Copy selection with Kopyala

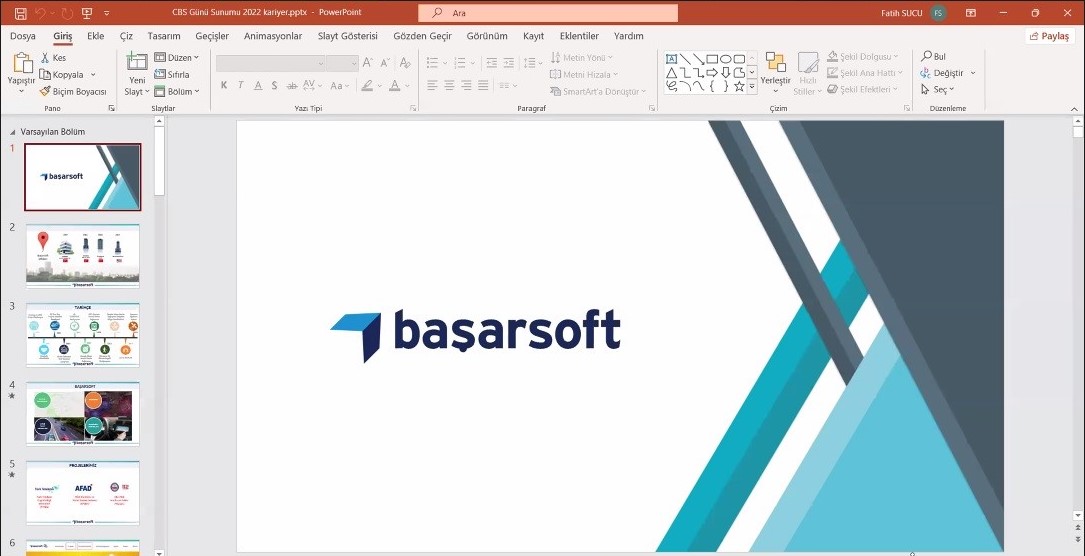[62, 75]
